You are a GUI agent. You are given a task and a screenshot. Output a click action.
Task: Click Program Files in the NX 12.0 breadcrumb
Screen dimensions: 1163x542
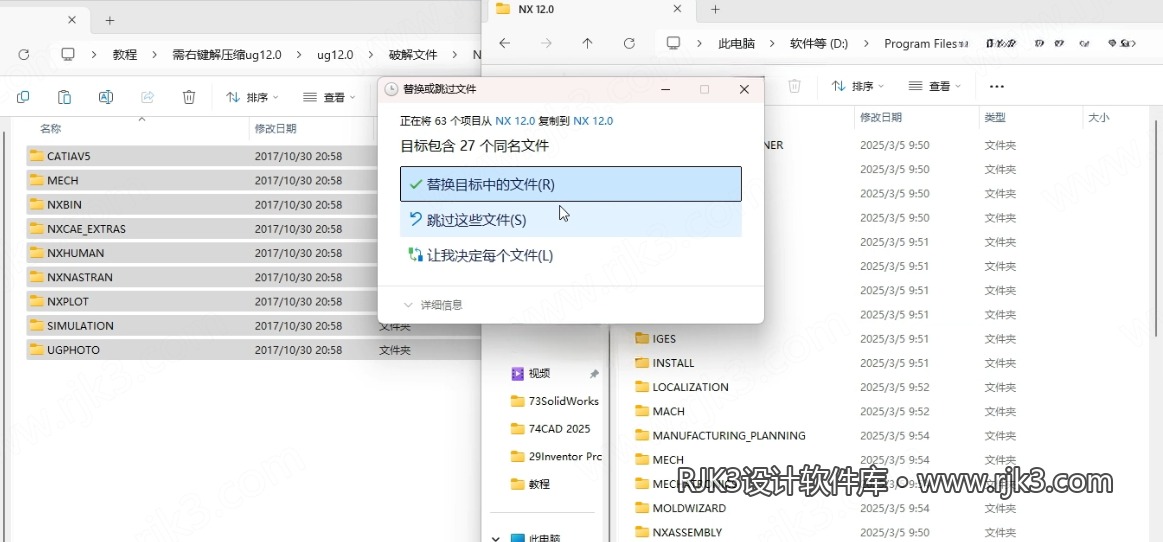tap(920, 43)
